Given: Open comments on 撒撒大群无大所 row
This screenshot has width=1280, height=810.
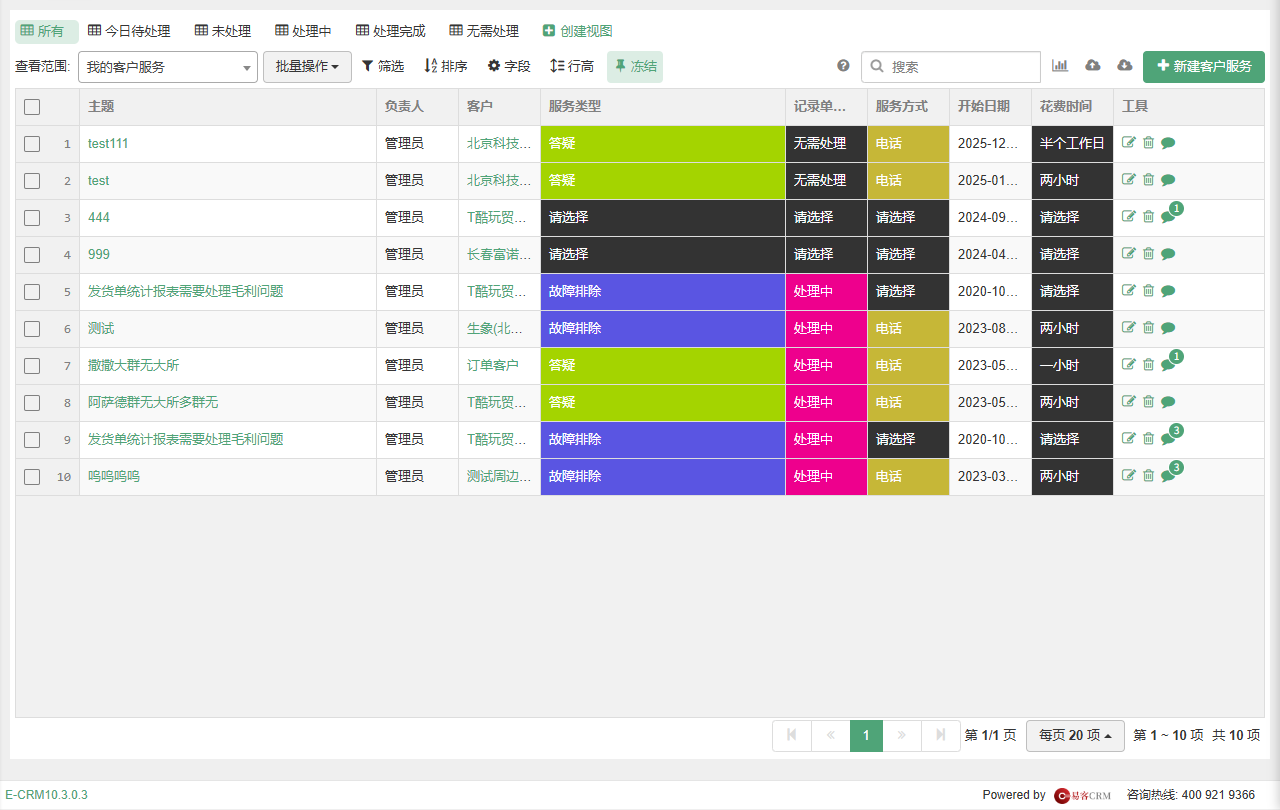Looking at the screenshot, I should click(1168, 365).
